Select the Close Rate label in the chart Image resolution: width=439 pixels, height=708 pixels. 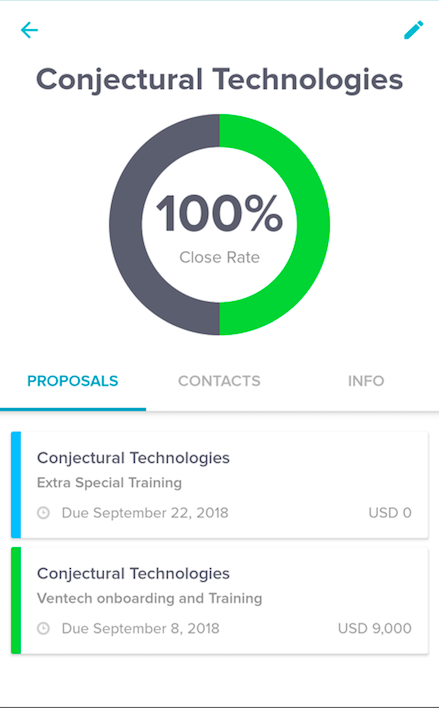(x=220, y=257)
